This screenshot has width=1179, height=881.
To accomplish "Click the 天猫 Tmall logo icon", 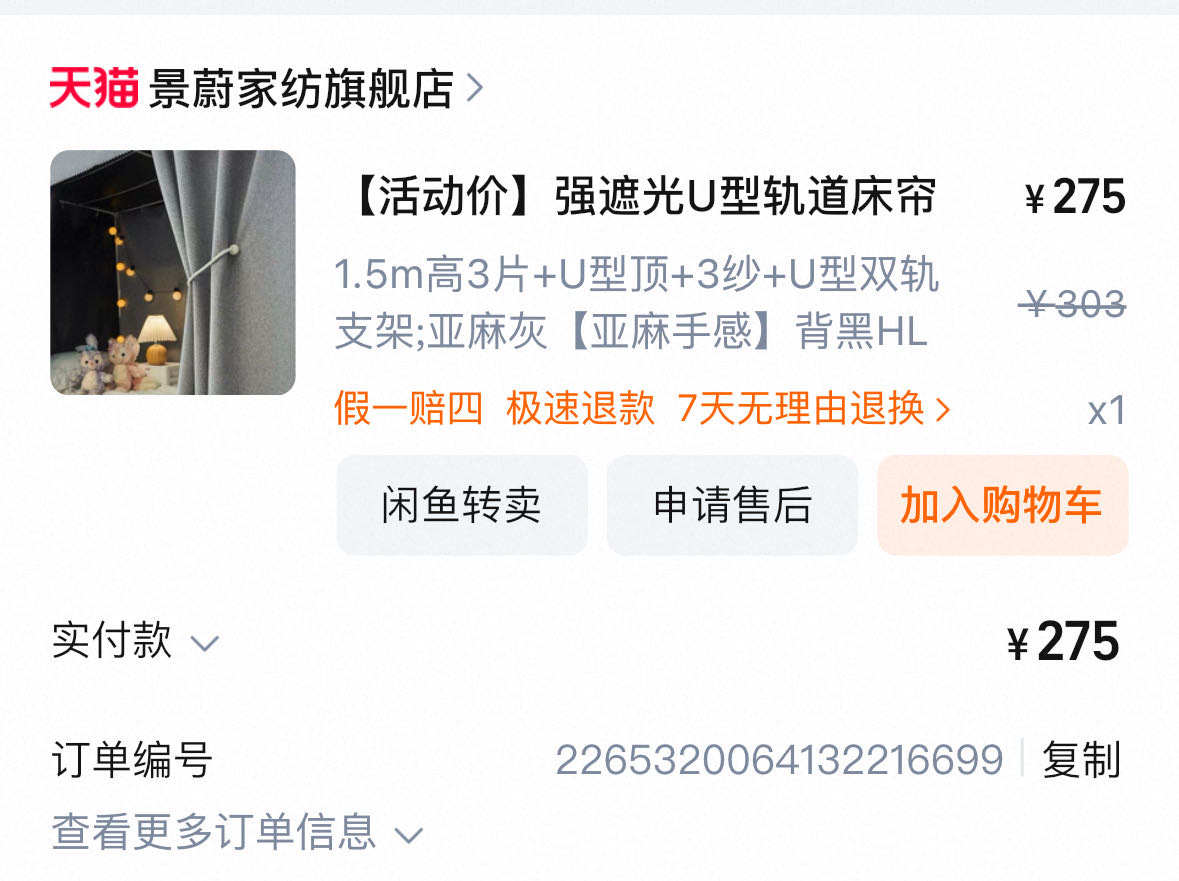I will (x=94, y=88).
